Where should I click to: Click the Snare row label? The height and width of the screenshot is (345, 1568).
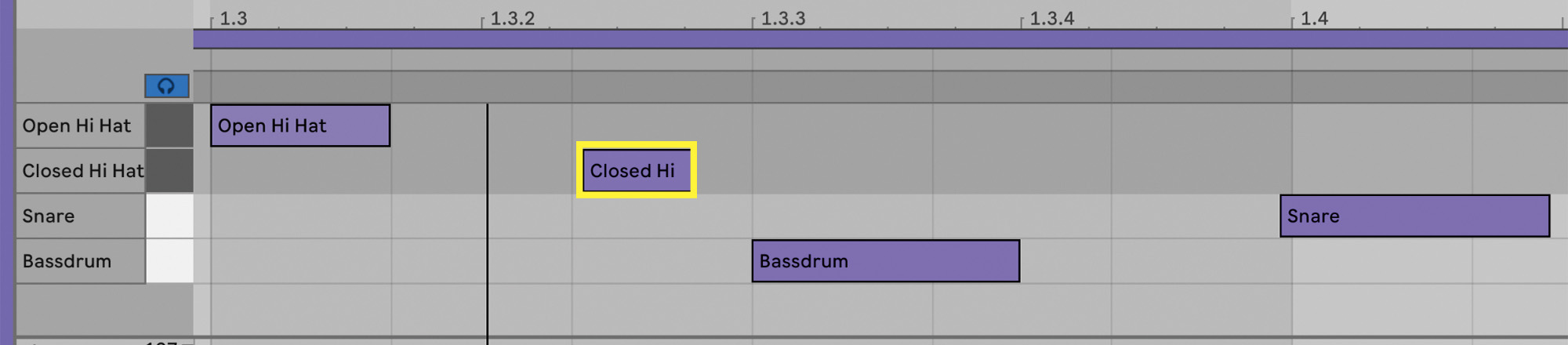click(80, 216)
